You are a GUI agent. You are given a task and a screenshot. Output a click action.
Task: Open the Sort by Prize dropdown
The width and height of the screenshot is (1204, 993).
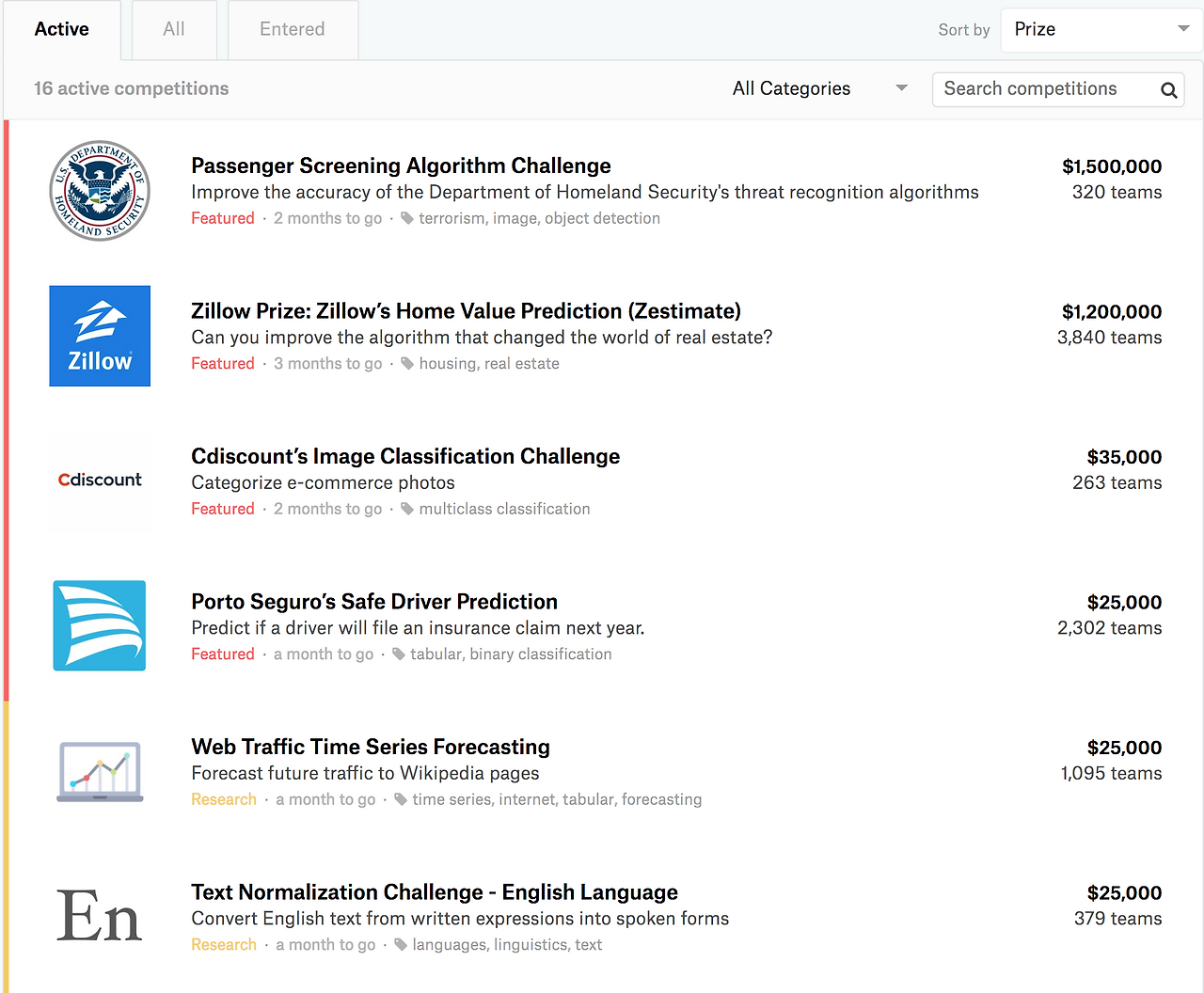coord(1101,30)
